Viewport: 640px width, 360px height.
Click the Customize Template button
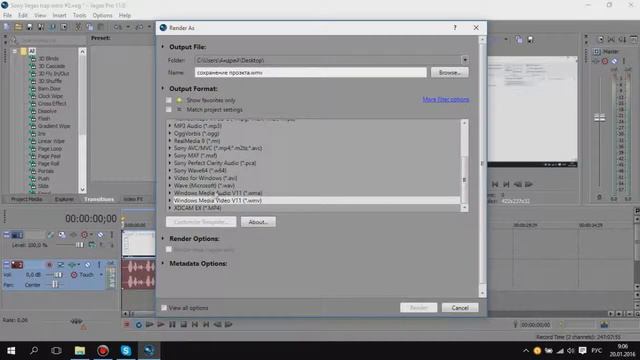pyautogui.click(x=201, y=222)
